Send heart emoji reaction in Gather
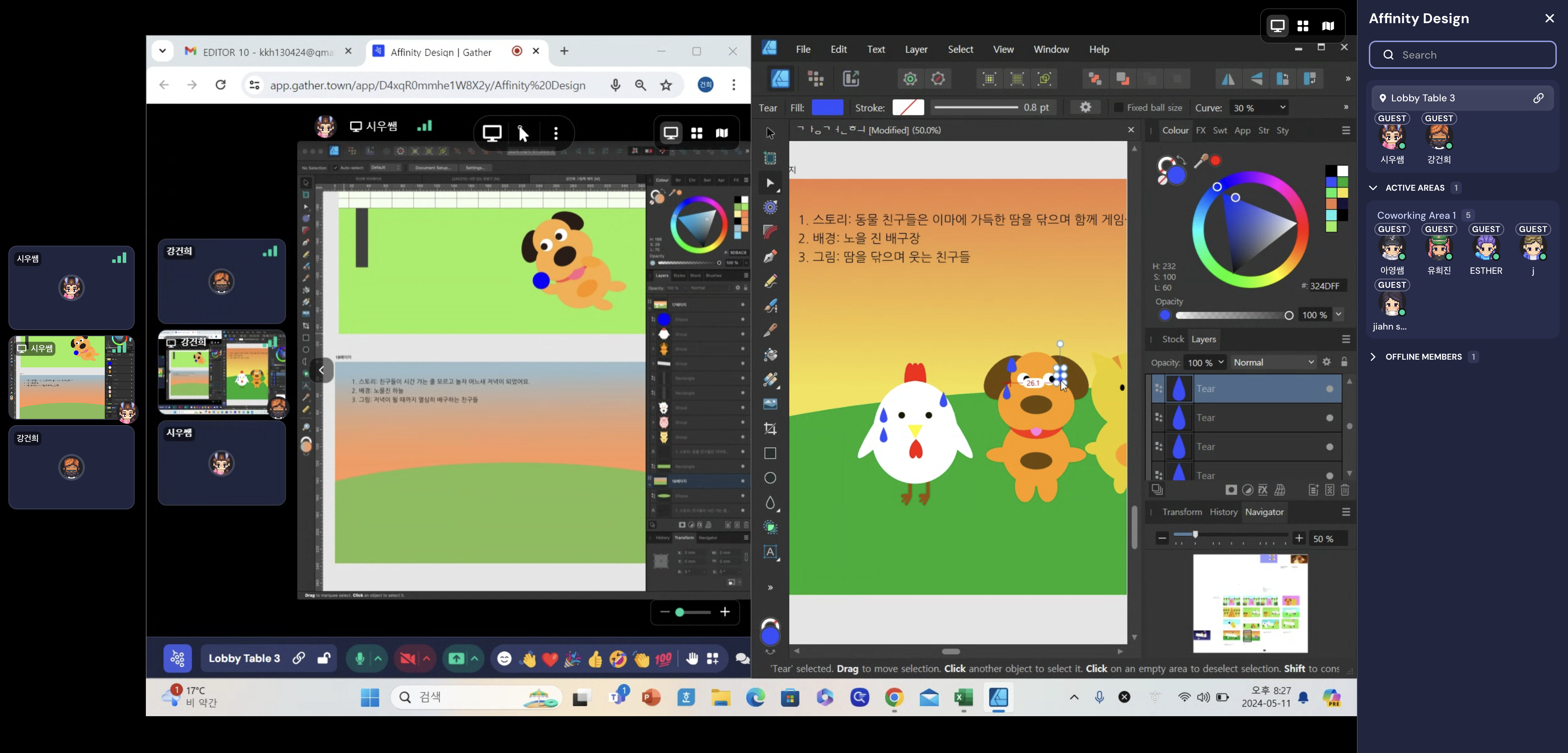The image size is (1568, 753). (x=550, y=659)
